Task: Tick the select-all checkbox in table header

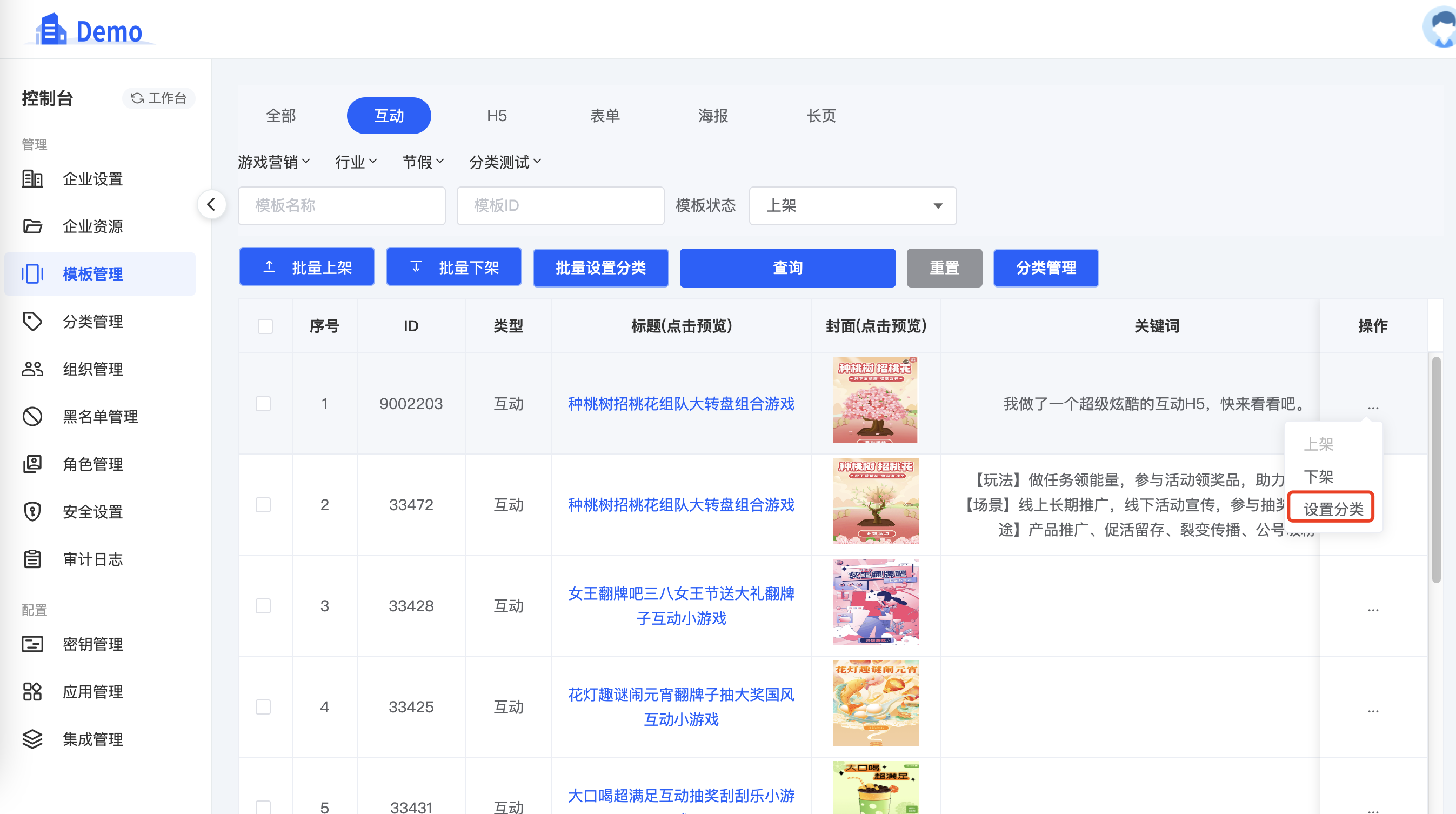Action: pos(265,326)
